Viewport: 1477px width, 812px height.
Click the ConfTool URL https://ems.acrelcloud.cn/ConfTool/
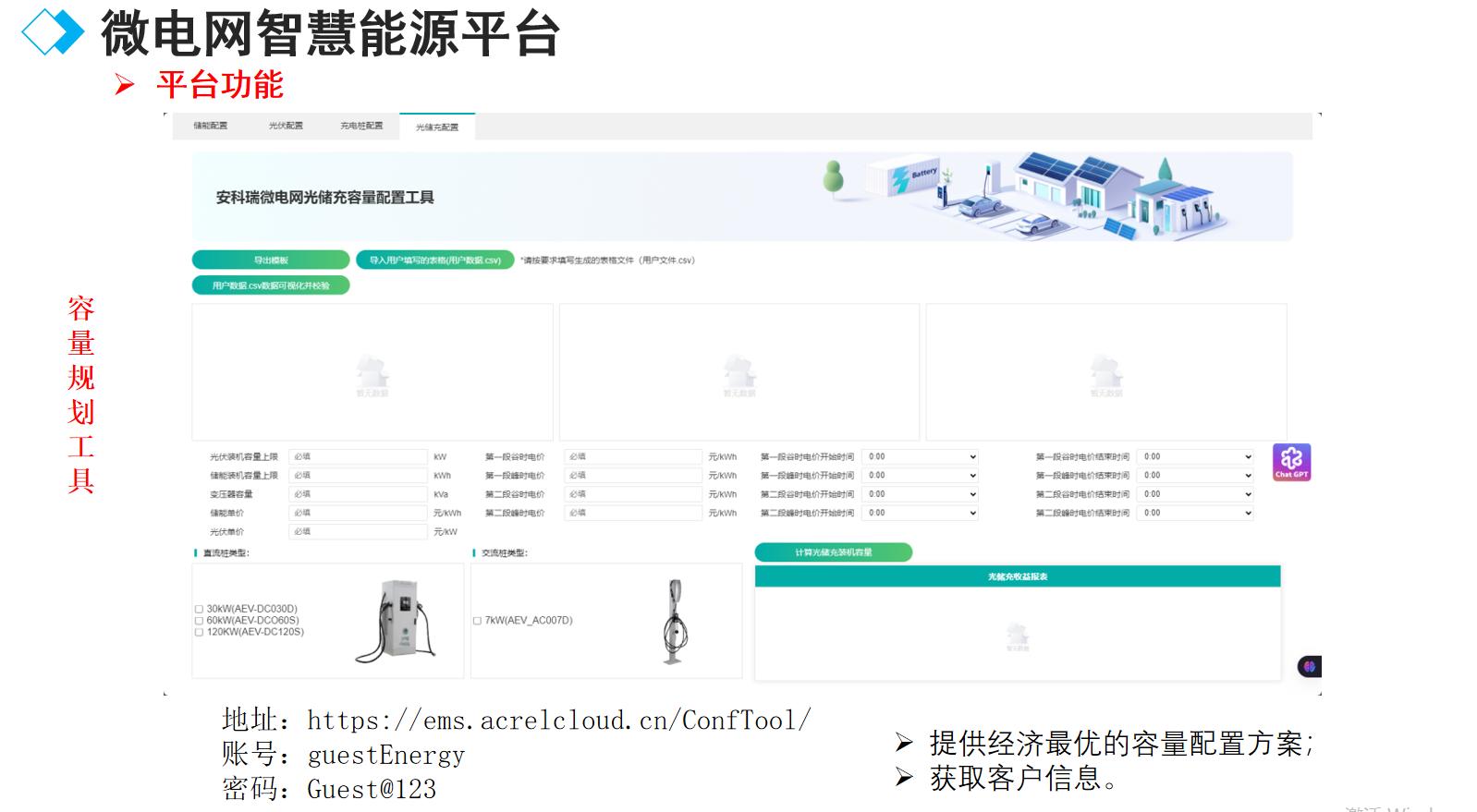(559, 720)
